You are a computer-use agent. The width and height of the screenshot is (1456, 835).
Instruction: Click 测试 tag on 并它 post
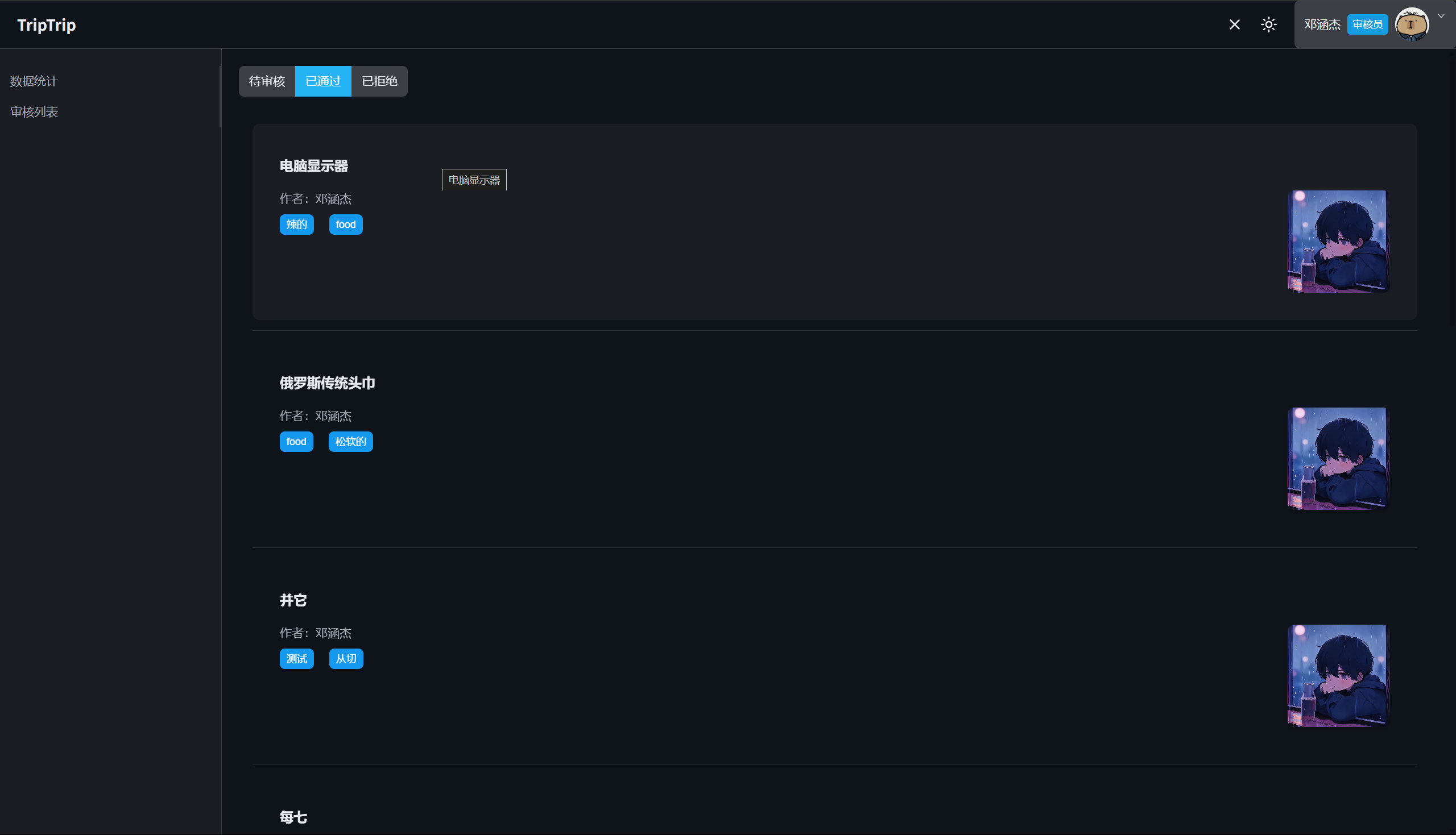pos(296,658)
